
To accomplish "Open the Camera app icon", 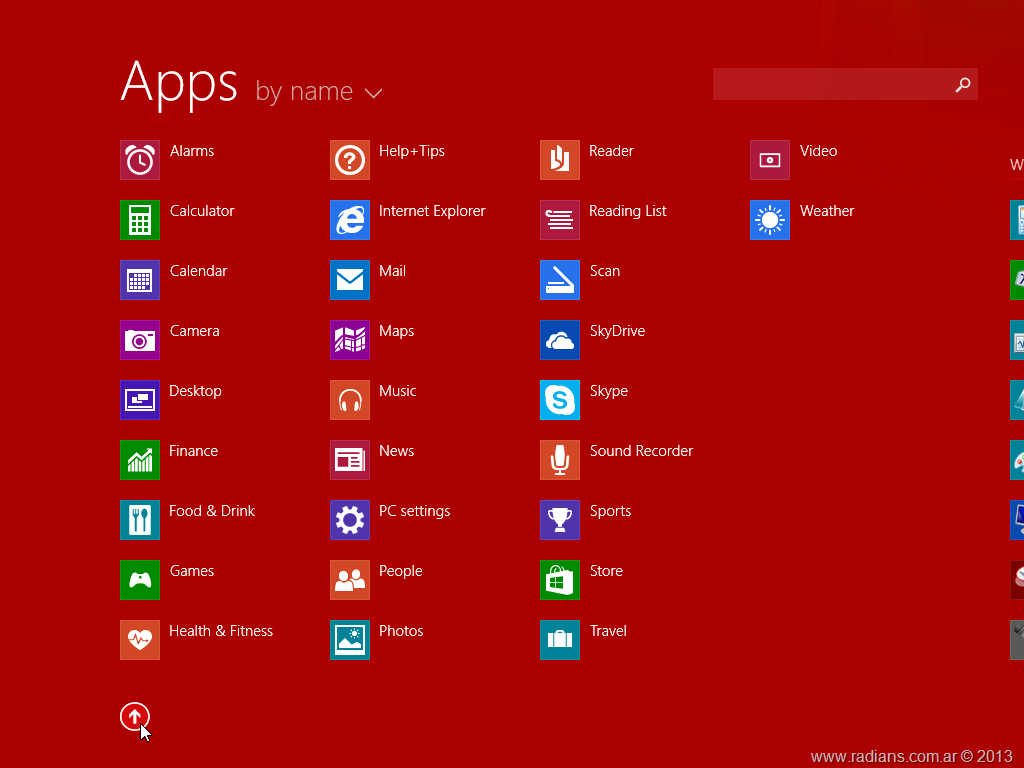I will (x=140, y=340).
